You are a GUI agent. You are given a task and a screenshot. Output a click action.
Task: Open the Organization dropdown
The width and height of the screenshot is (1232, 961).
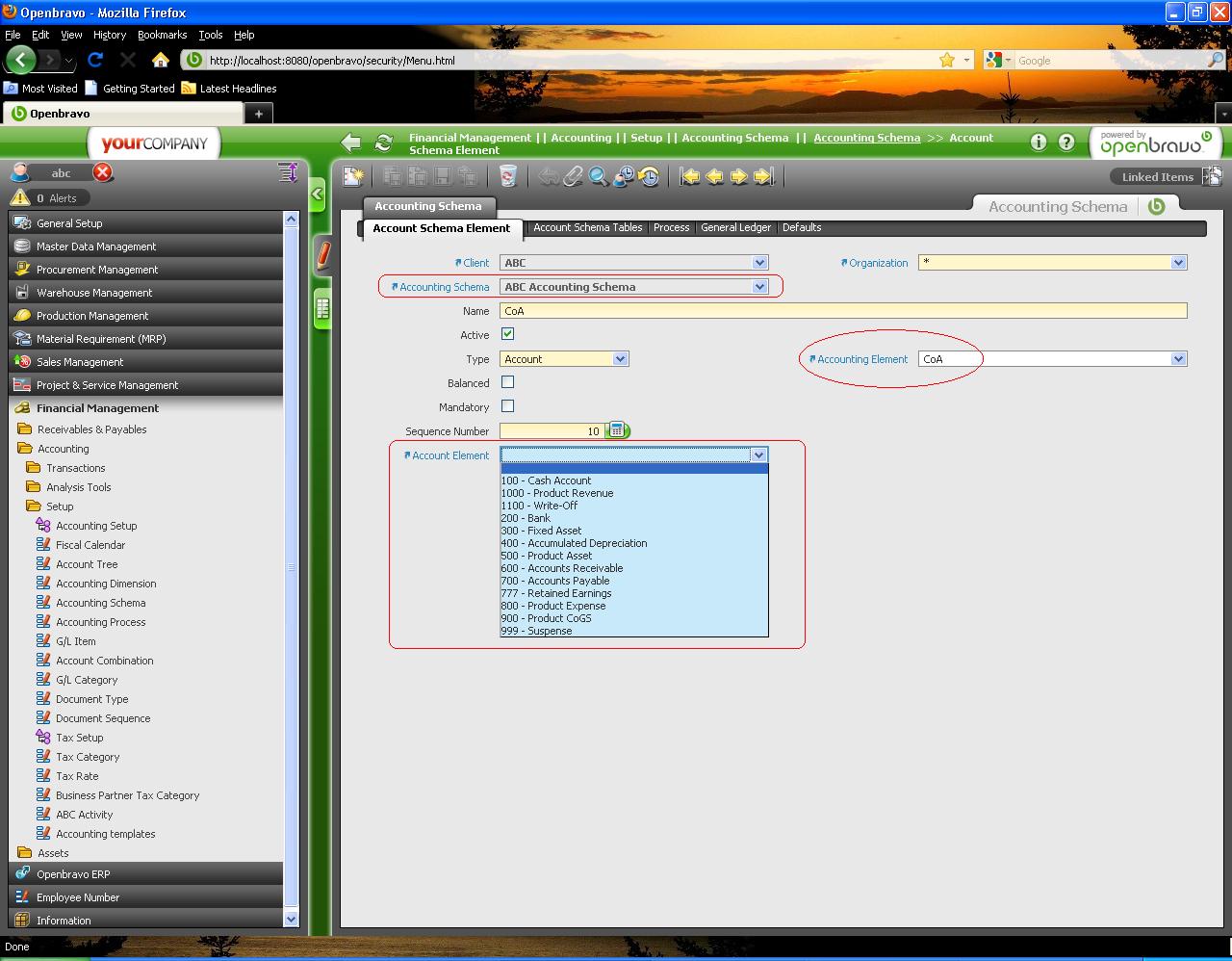(1178, 263)
